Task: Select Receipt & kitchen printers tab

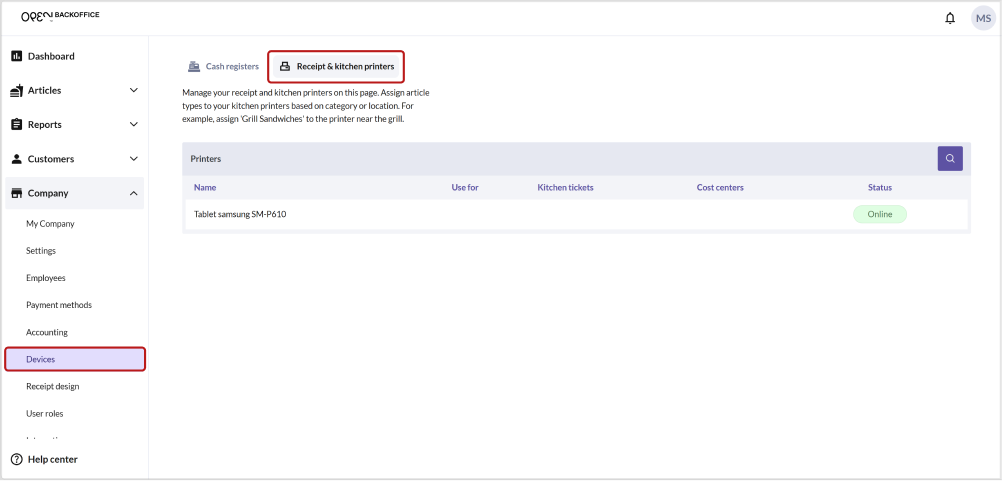Action: pyautogui.click(x=336, y=67)
